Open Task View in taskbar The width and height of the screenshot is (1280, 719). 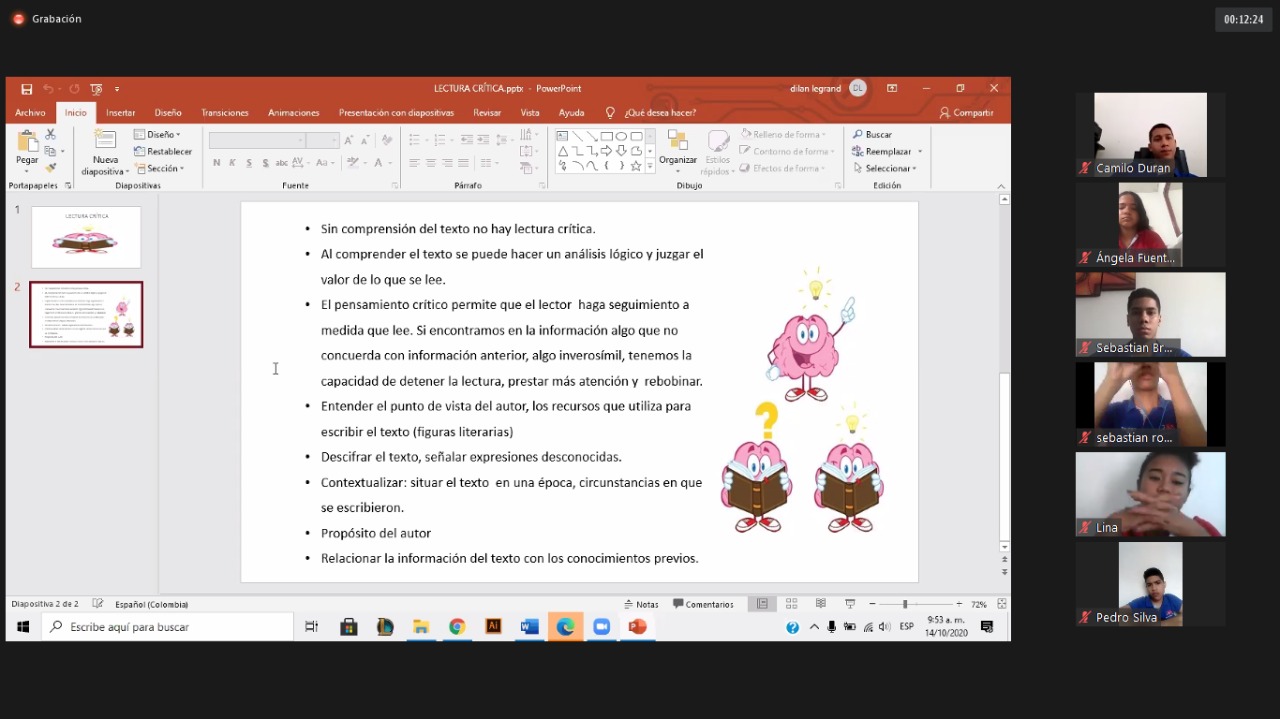coord(311,627)
